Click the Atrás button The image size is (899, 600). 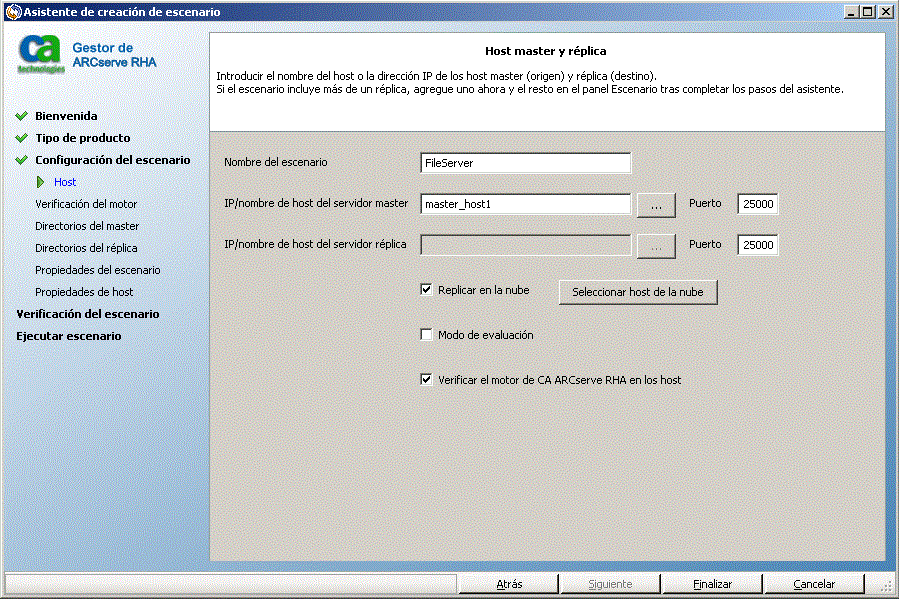coord(509,583)
